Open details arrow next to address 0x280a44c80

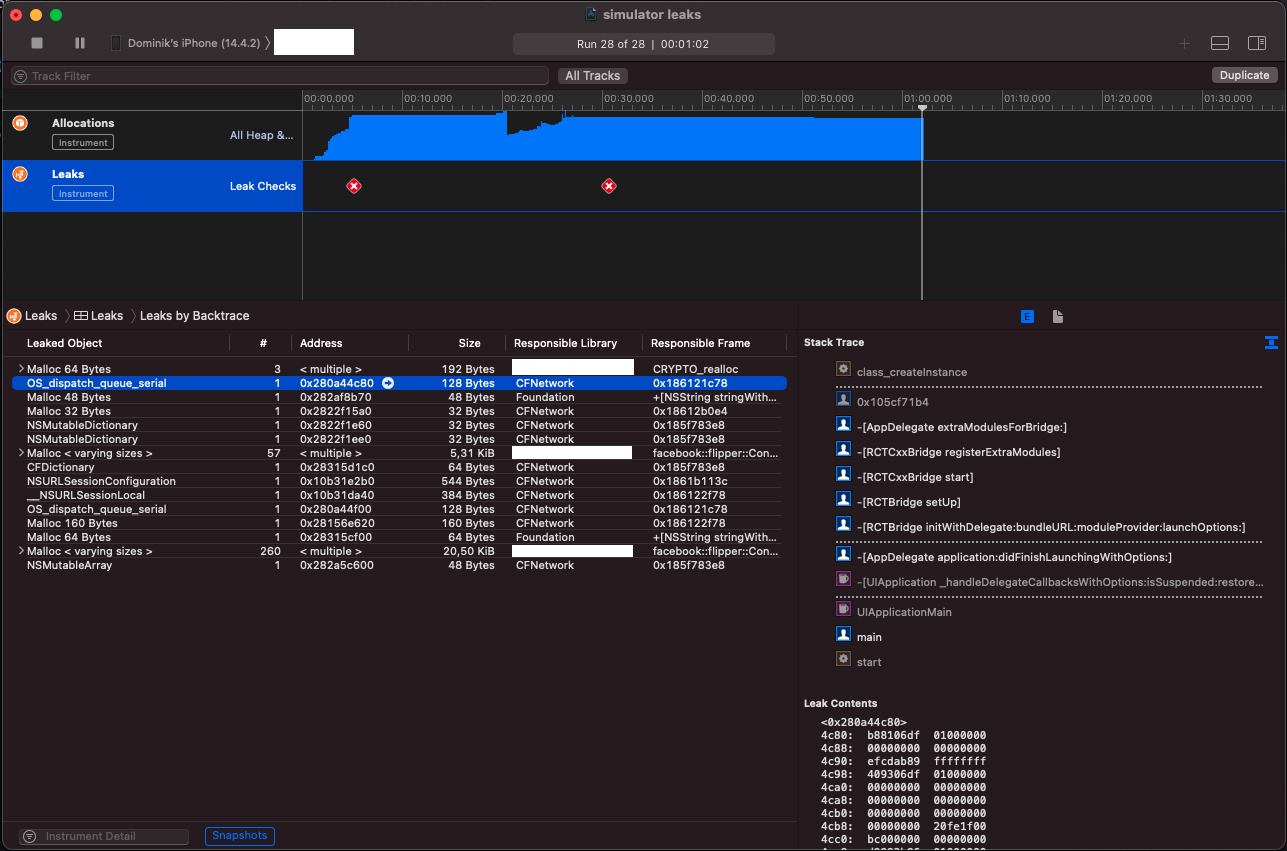(x=388, y=382)
